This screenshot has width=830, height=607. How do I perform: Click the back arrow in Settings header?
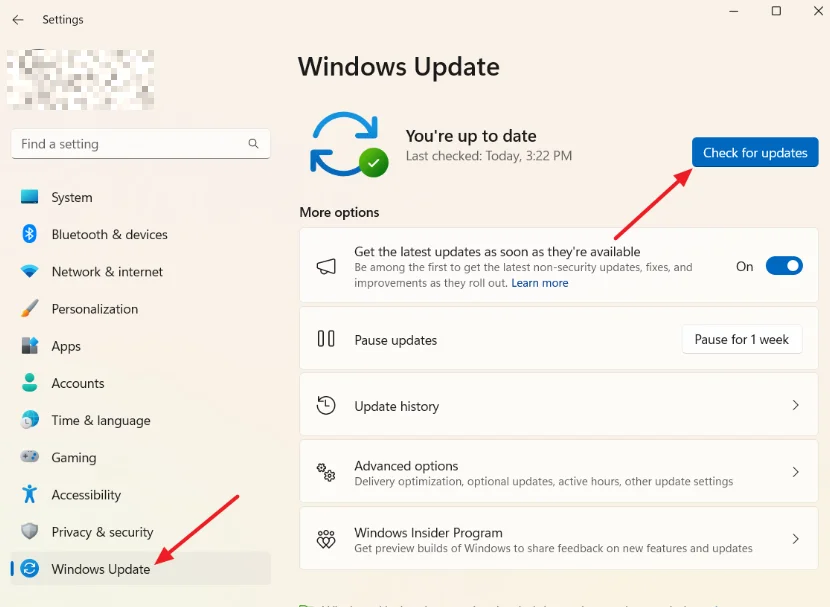pos(18,20)
